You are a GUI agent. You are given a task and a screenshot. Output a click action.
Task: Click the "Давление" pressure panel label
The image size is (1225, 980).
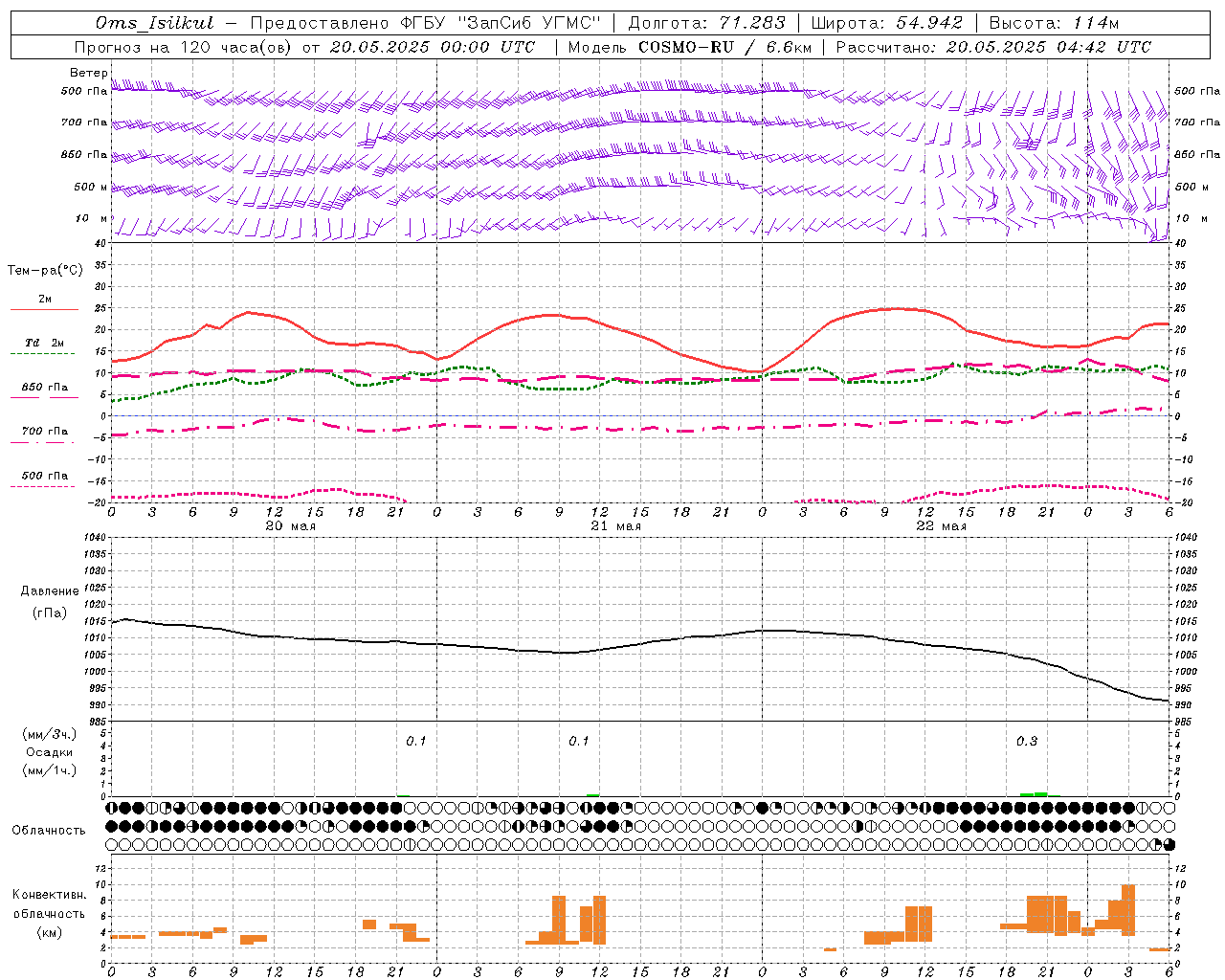point(50,591)
